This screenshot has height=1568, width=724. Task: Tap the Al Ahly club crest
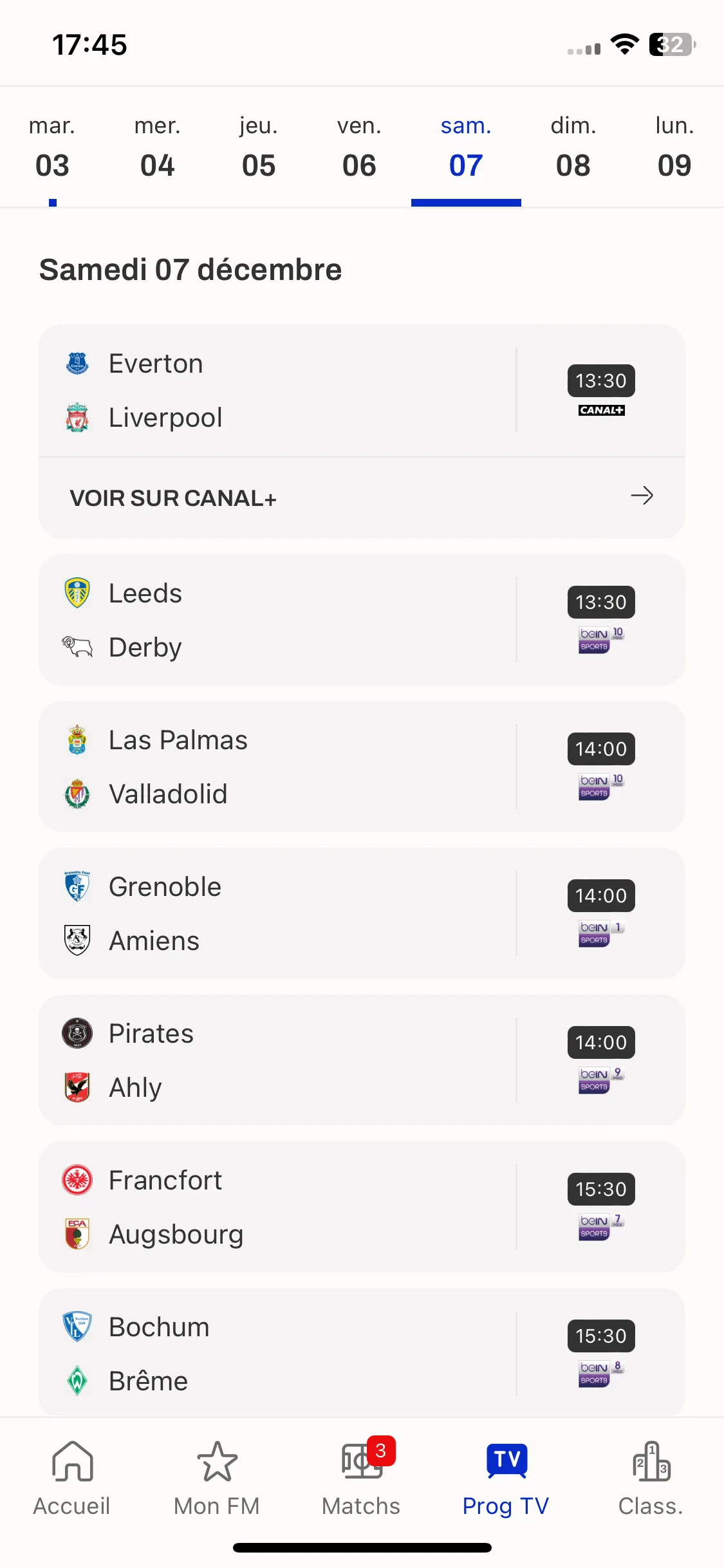click(77, 1087)
